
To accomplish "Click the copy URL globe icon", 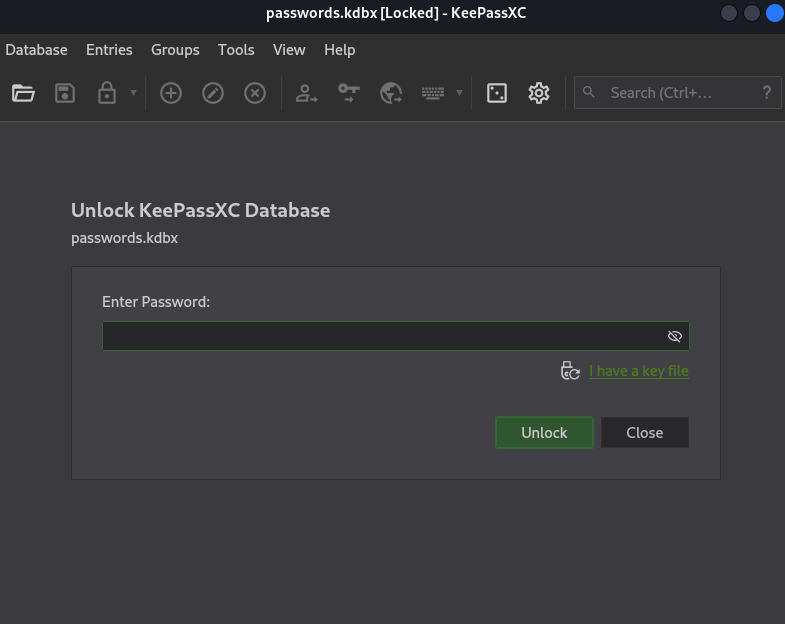I will 391,93.
